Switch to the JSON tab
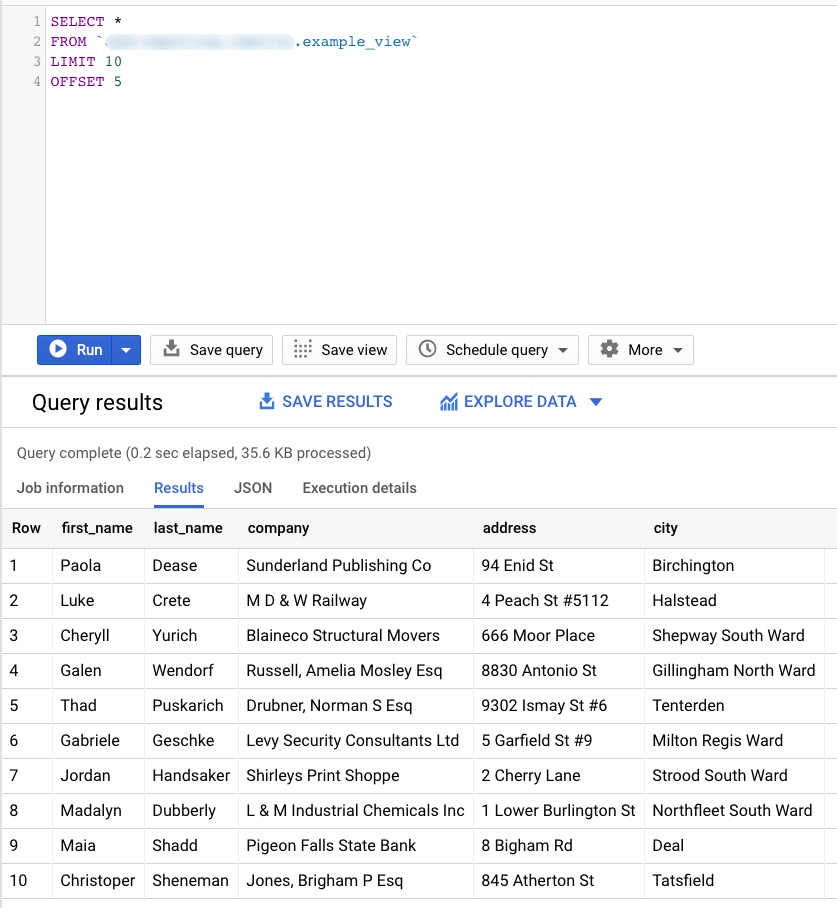Screen dimensions: 837x908 tap(253, 488)
